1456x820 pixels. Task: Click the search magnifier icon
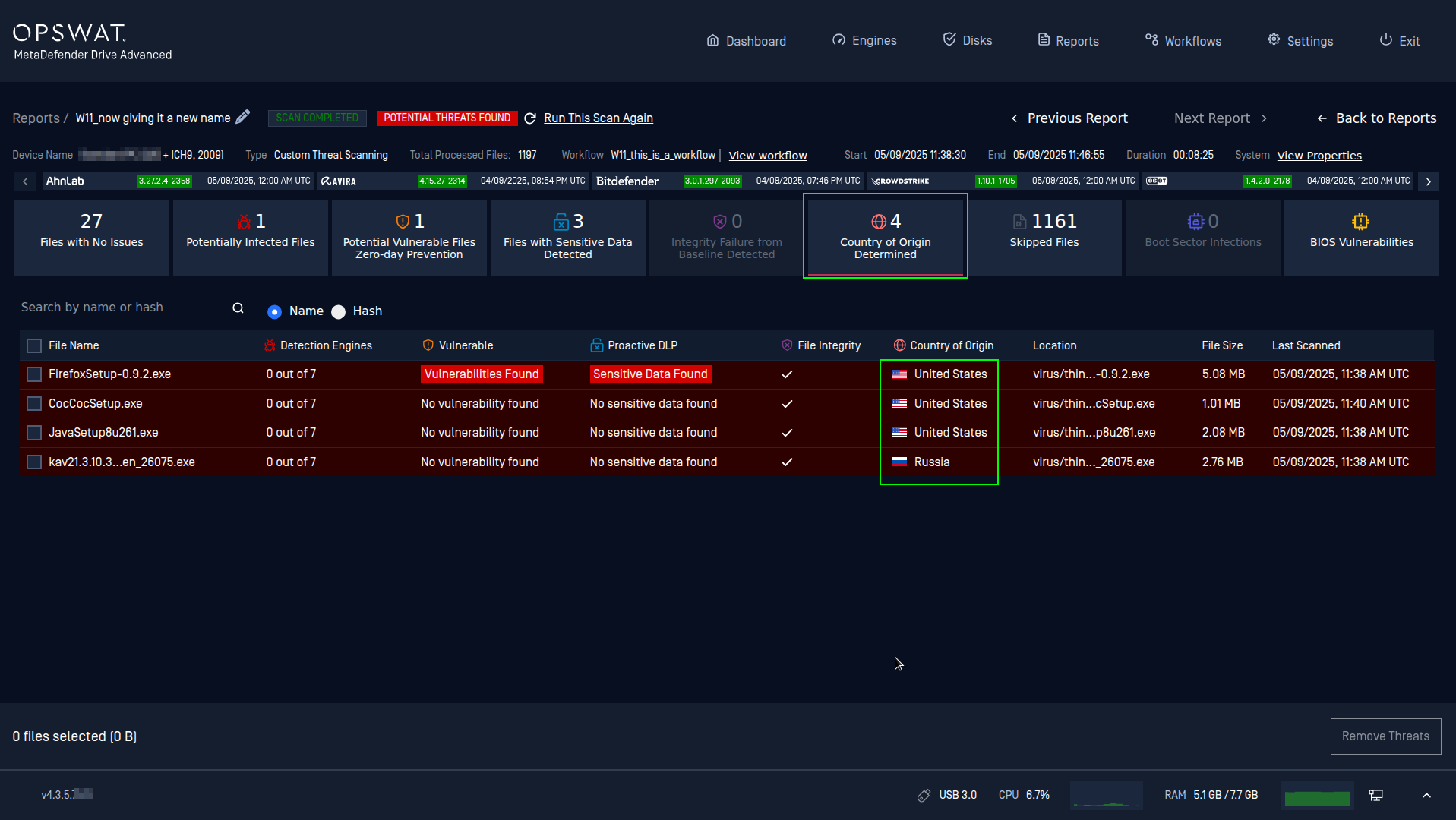click(238, 307)
